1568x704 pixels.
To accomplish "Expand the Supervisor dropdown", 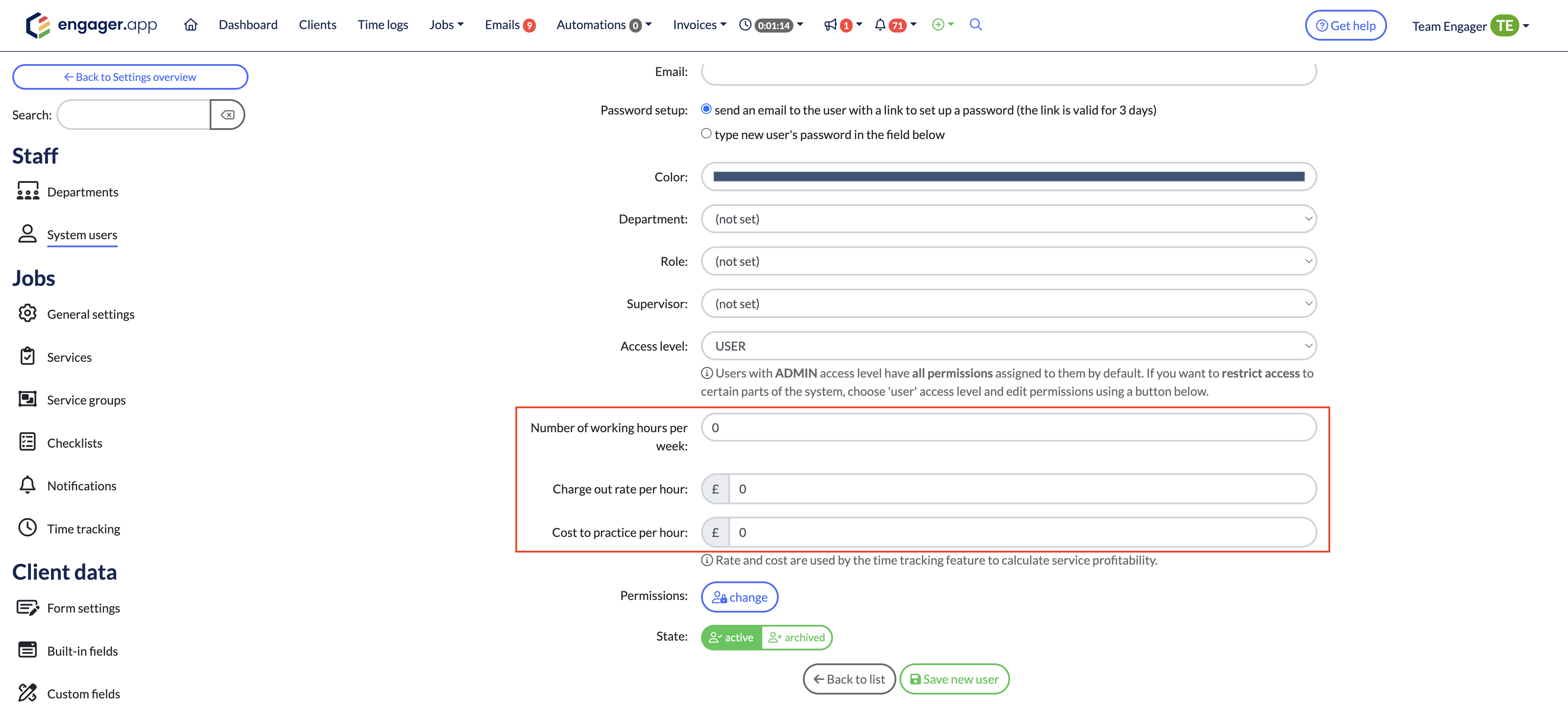I will [x=1008, y=303].
